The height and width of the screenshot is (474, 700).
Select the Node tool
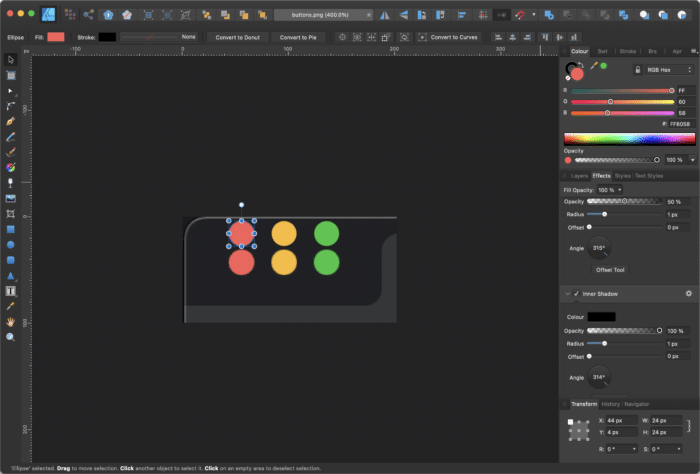tap(11, 91)
